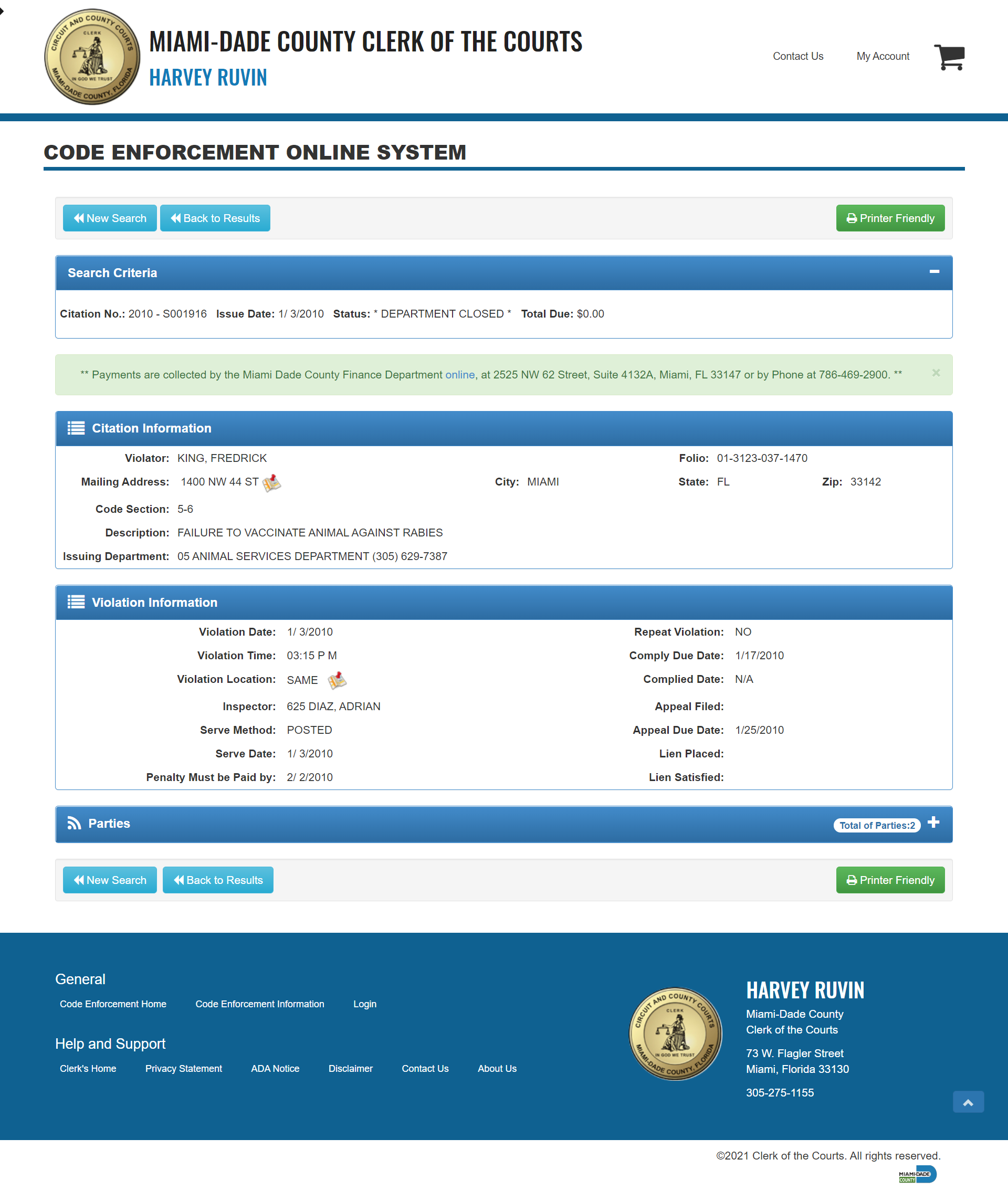Click inspector name 625 DIAZ, ADRIAN
This screenshot has width=1008, height=1191.
coord(334,707)
